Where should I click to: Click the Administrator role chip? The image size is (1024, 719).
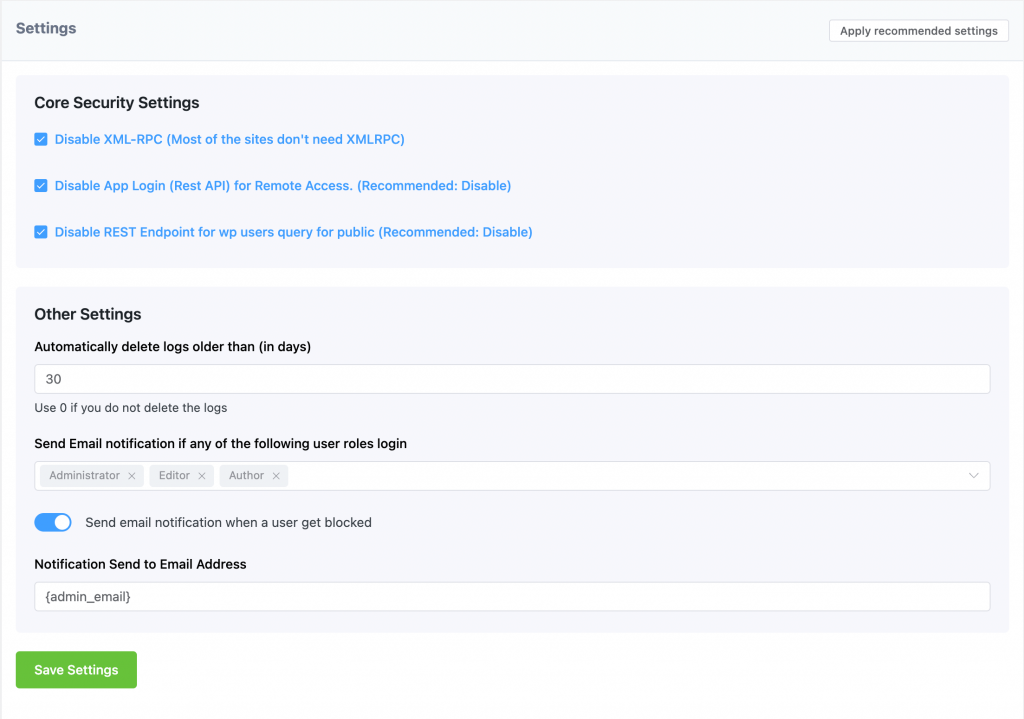(x=83, y=475)
